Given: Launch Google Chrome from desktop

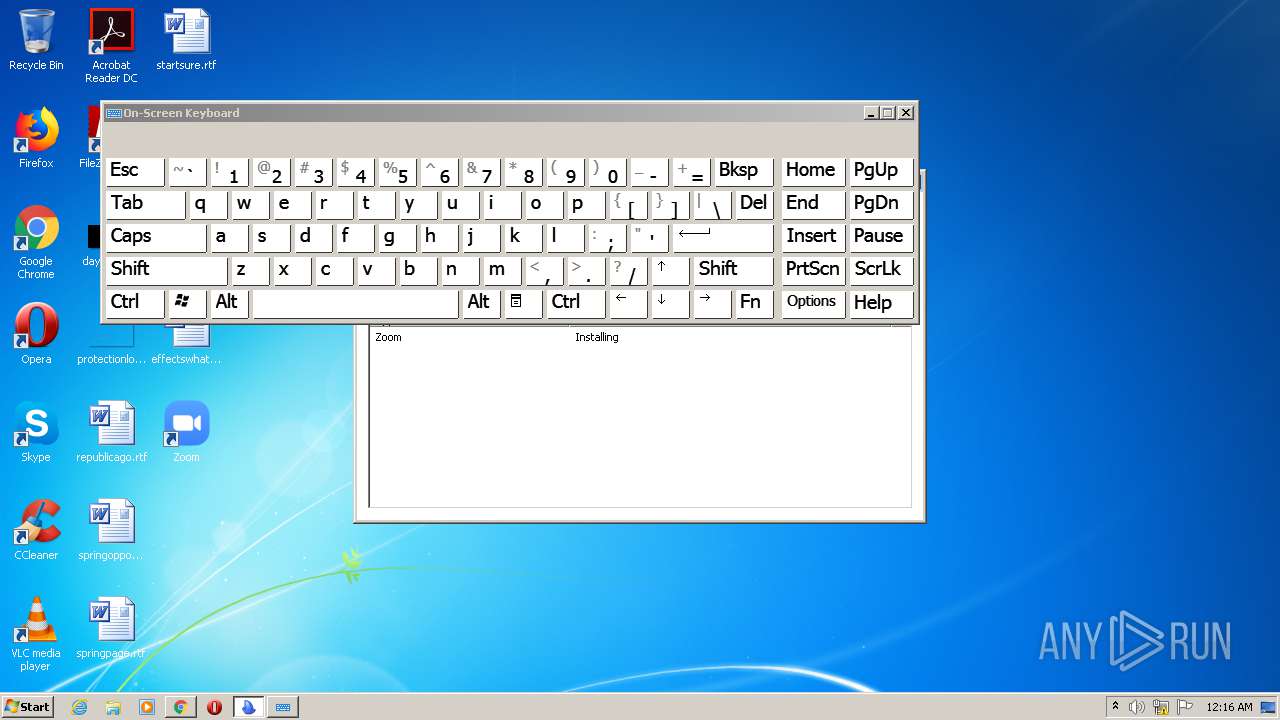Looking at the screenshot, I should (36, 242).
